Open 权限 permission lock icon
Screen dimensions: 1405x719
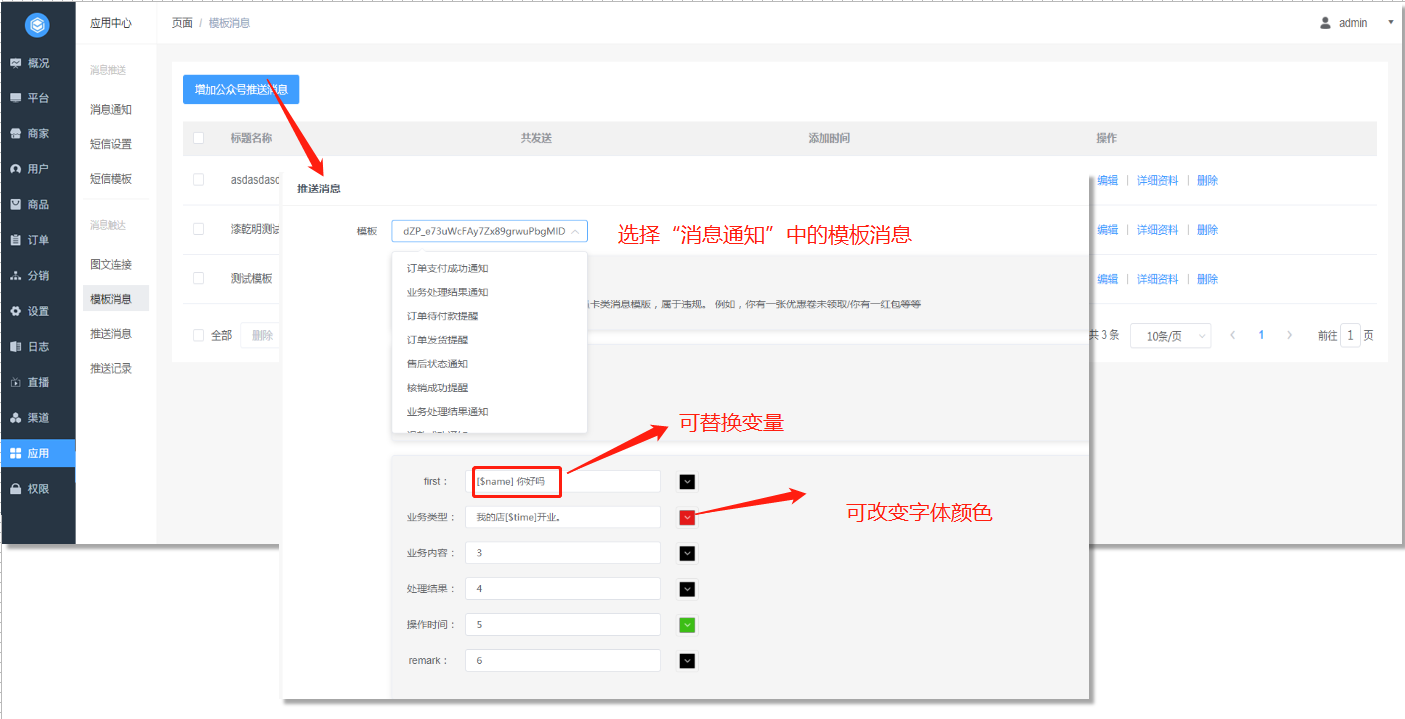tap(16, 489)
